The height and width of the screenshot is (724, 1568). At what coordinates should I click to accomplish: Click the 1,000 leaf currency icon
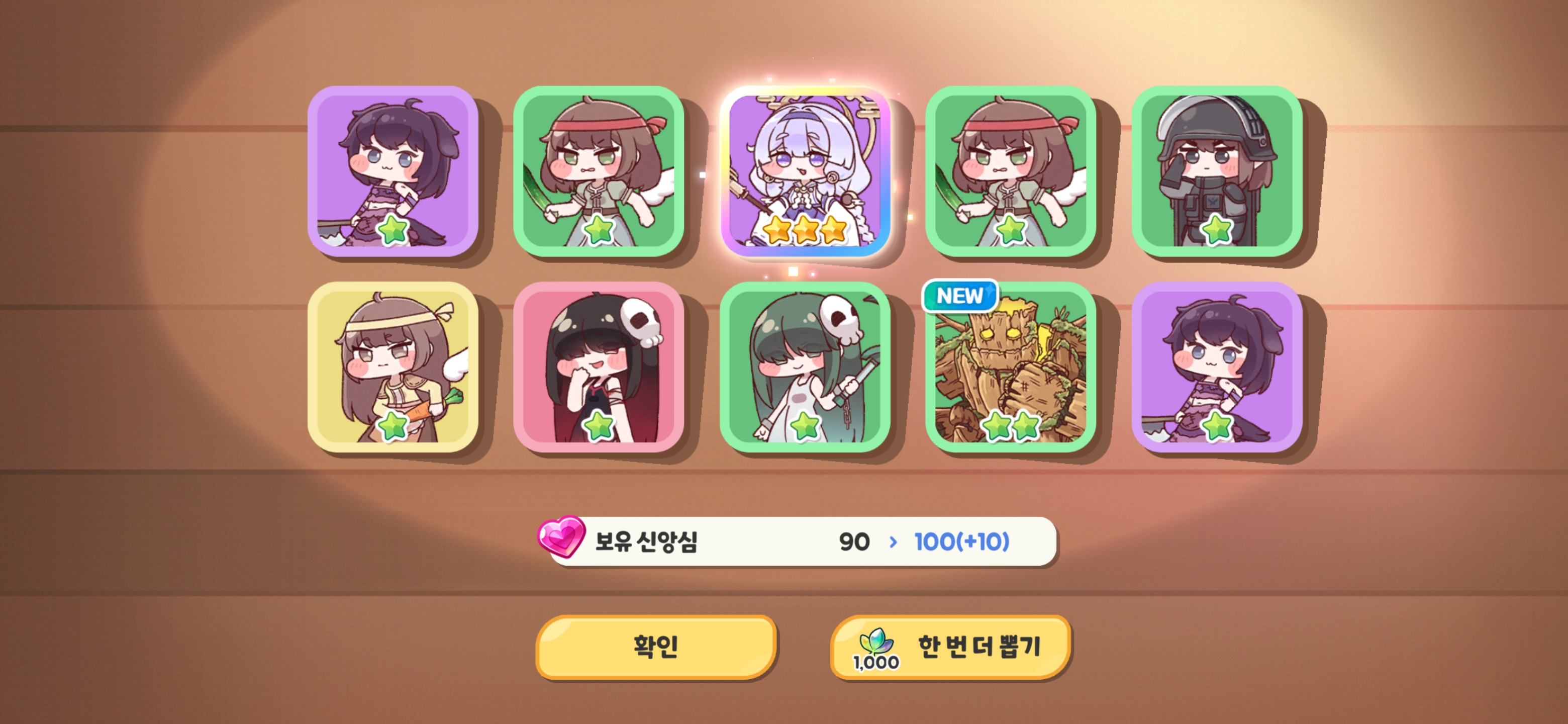[876, 649]
